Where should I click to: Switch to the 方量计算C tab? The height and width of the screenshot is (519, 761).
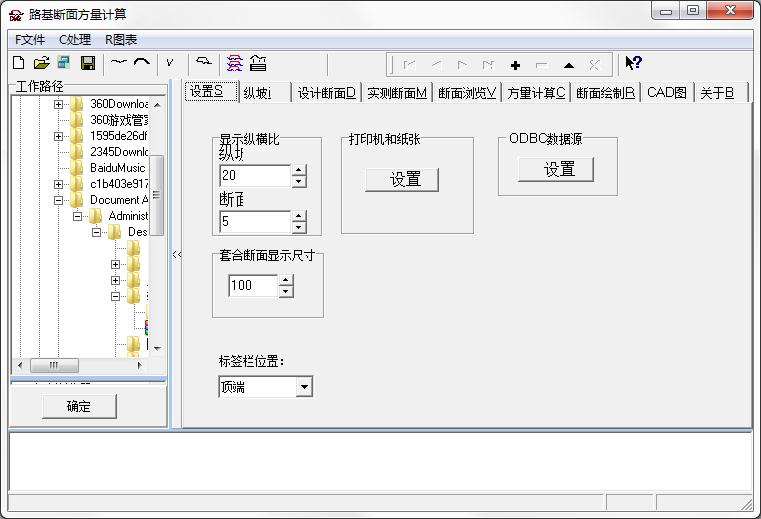(x=536, y=93)
